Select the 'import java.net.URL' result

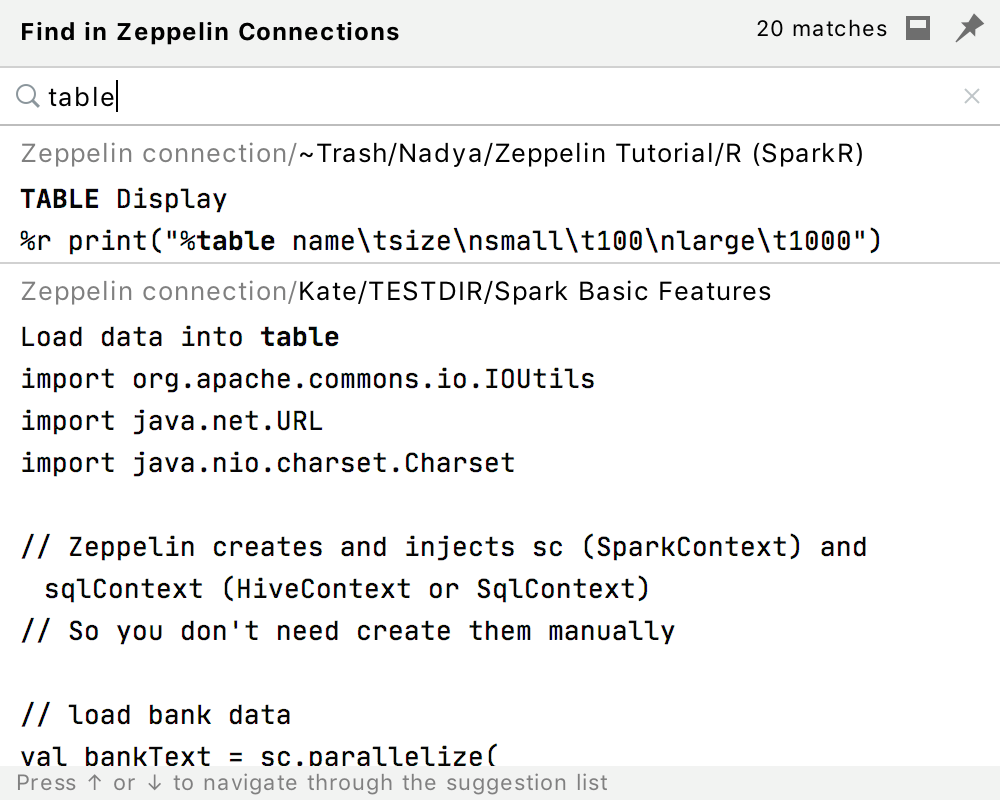point(170,421)
